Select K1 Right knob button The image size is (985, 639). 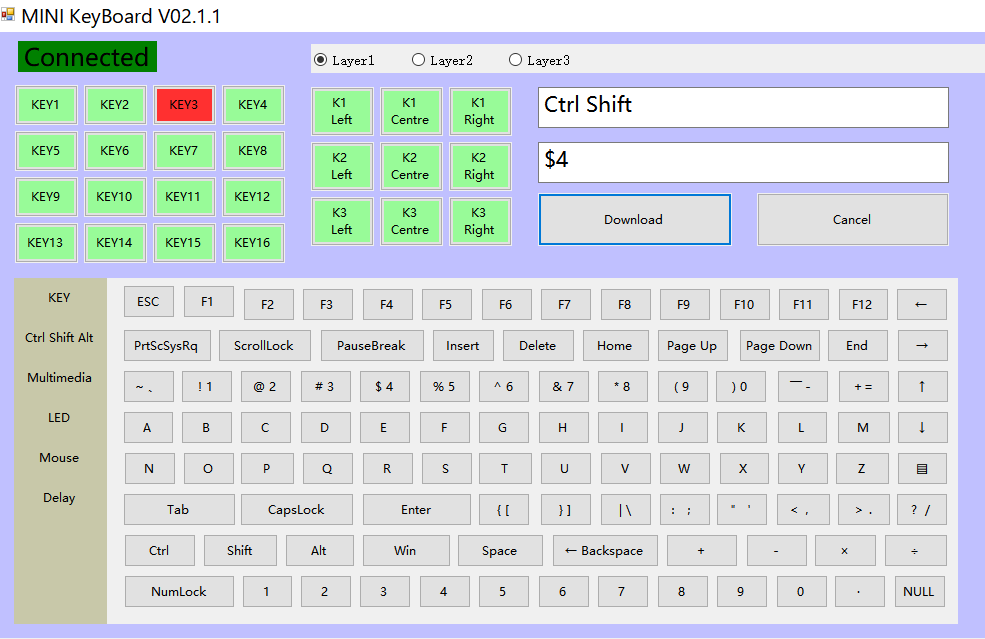coord(480,111)
